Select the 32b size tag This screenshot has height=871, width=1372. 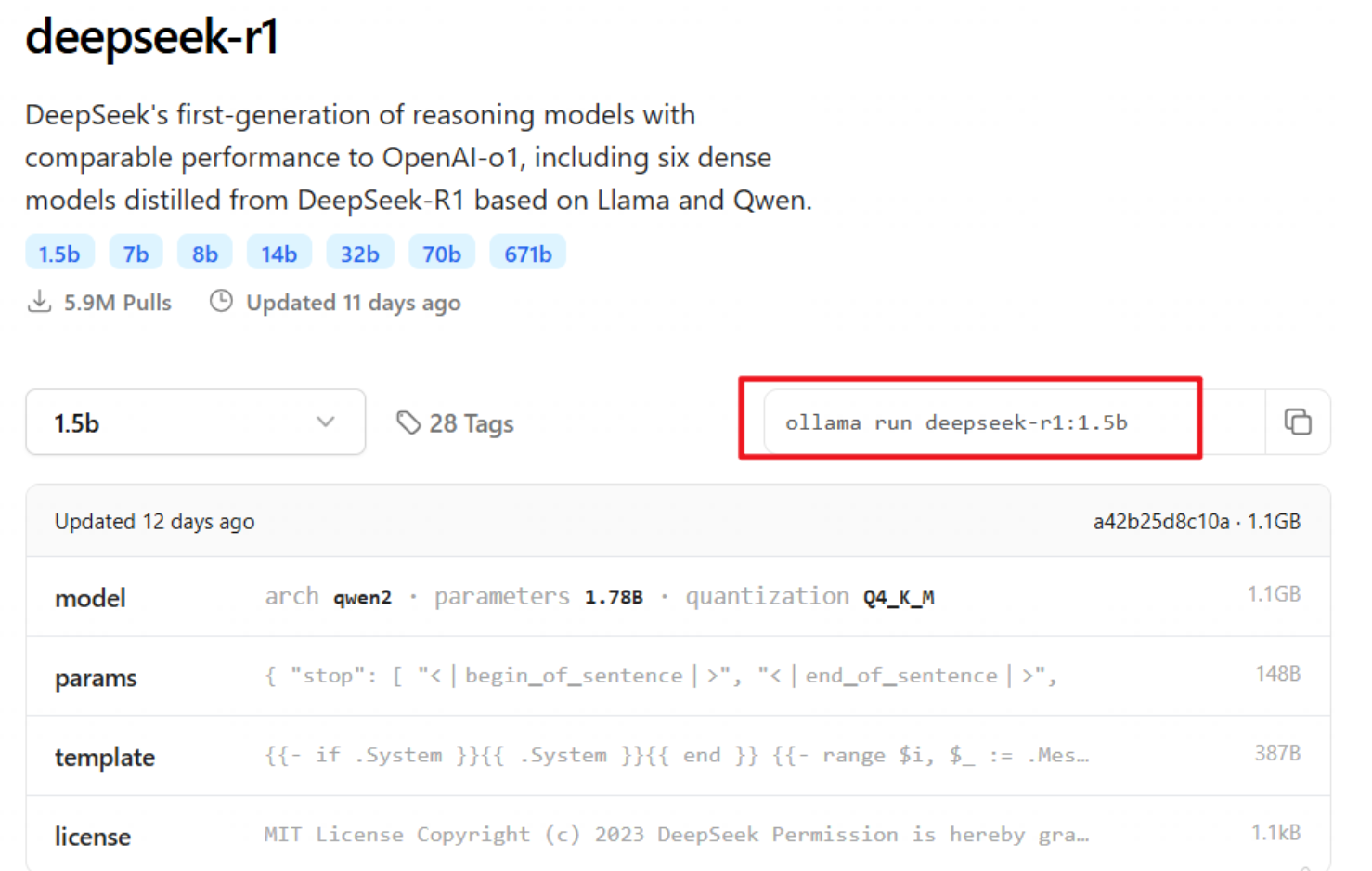click(360, 253)
